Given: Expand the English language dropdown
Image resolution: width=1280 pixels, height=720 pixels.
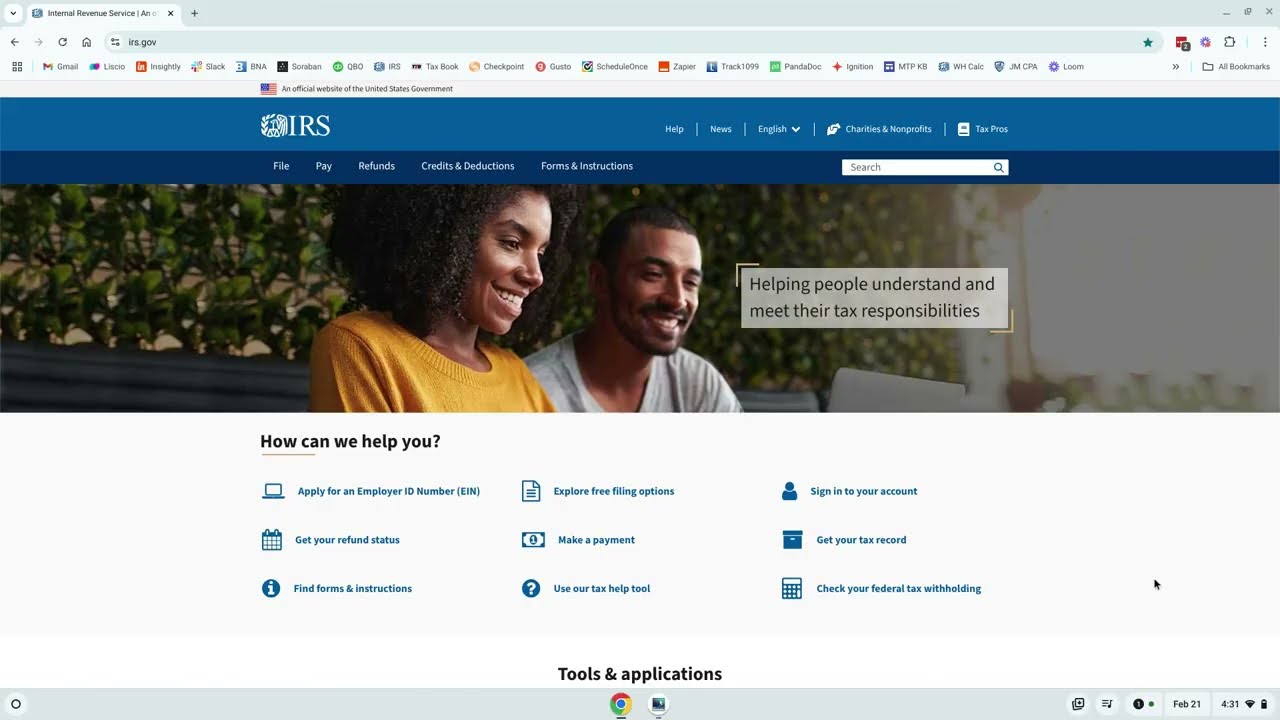Looking at the screenshot, I should coord(779,129).
